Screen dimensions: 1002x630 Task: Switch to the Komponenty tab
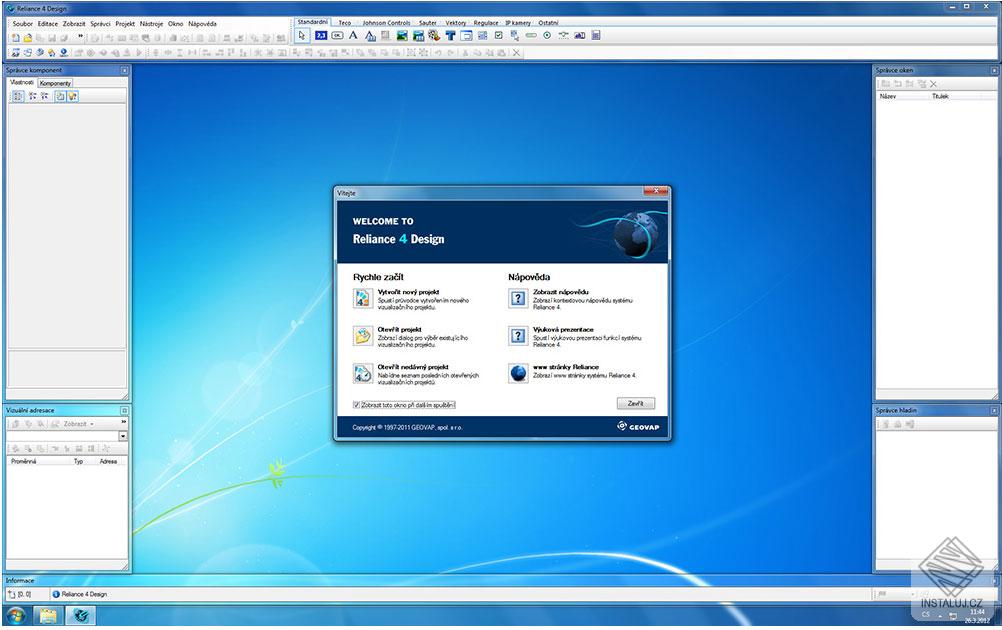click(x=55, y=83)
